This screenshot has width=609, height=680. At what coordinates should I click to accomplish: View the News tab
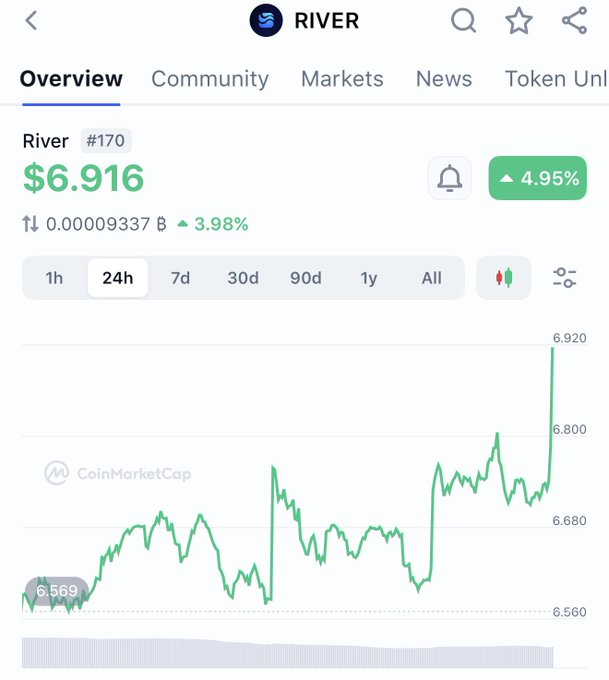pyautogui.click(x=444, y=79)
